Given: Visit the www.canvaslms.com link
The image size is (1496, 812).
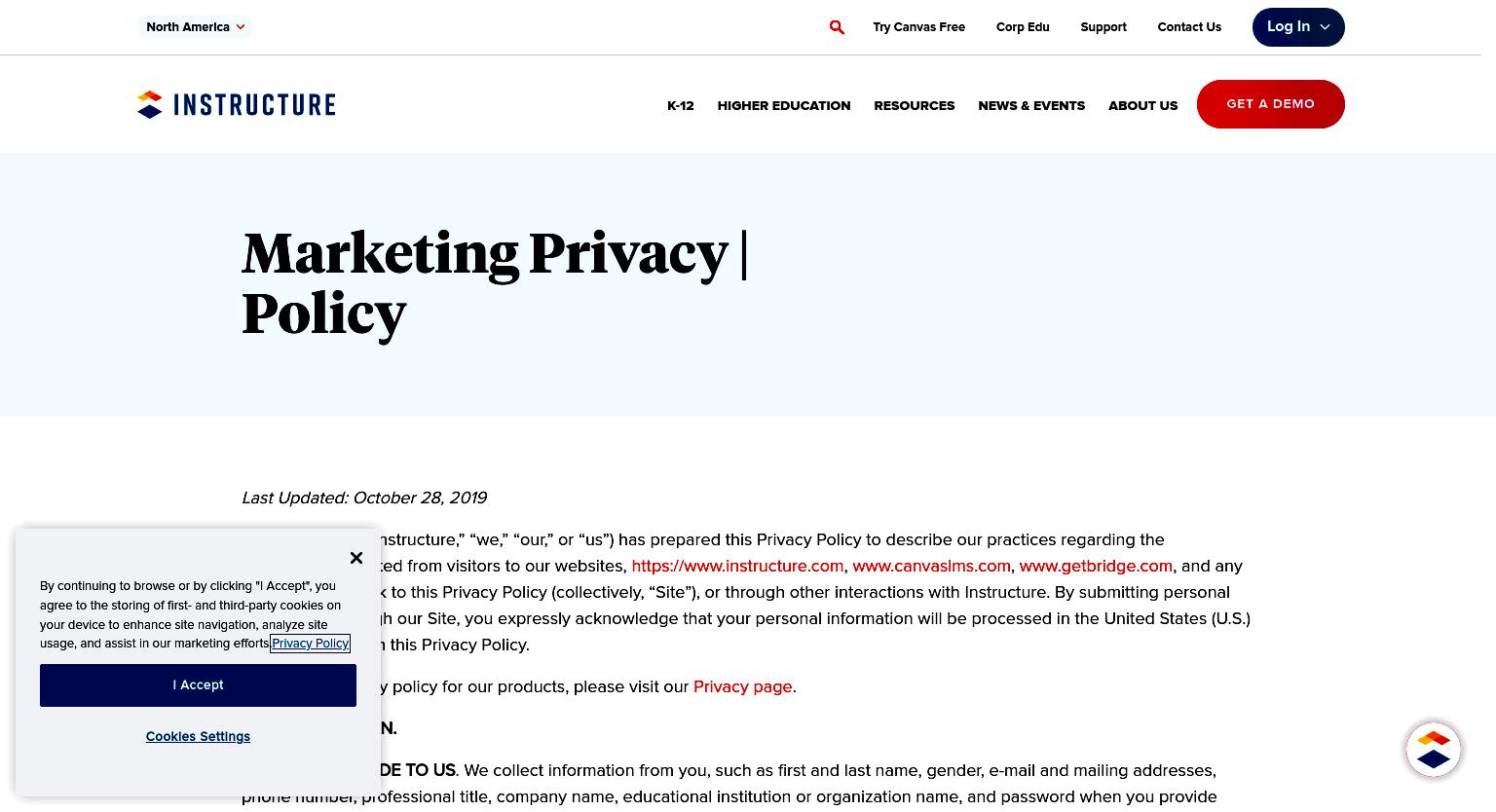Looking at the screenshot, I should click(932, 567).
